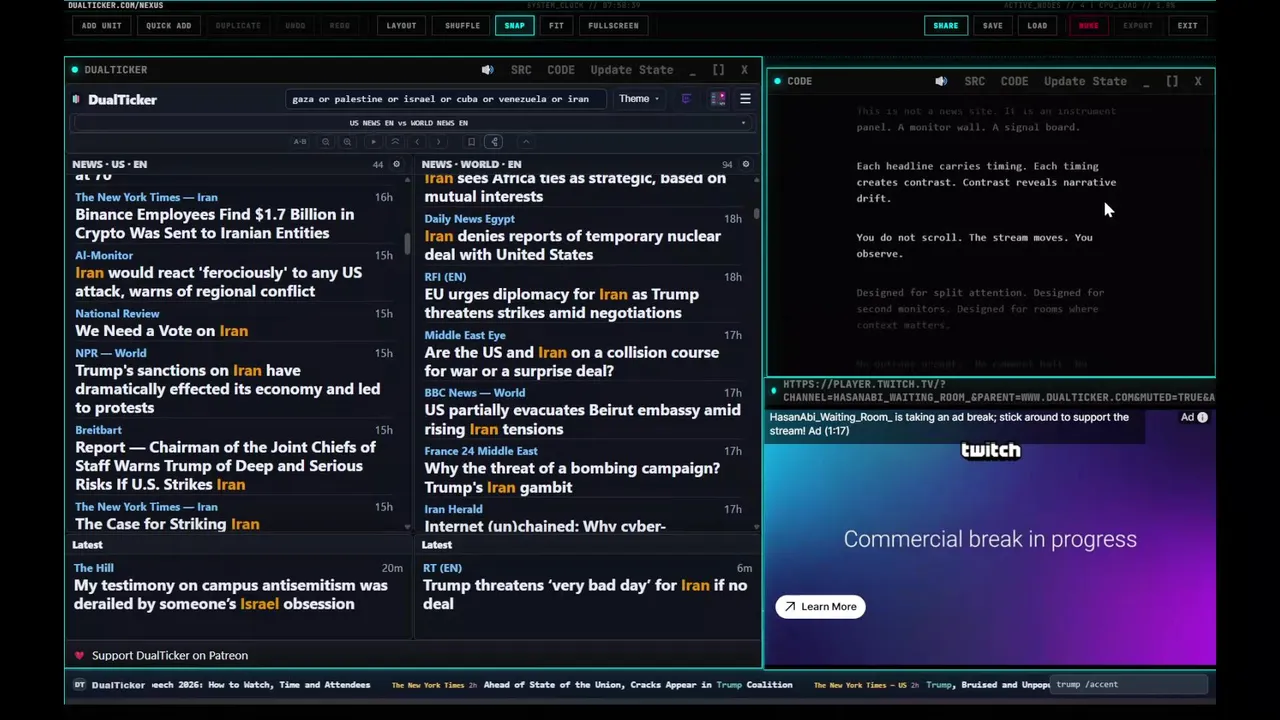This screenshot has height=720, width=1280.
Task: Click the zoom in magnifier icon
Action: pyautogui.click(x=347, y=142)
